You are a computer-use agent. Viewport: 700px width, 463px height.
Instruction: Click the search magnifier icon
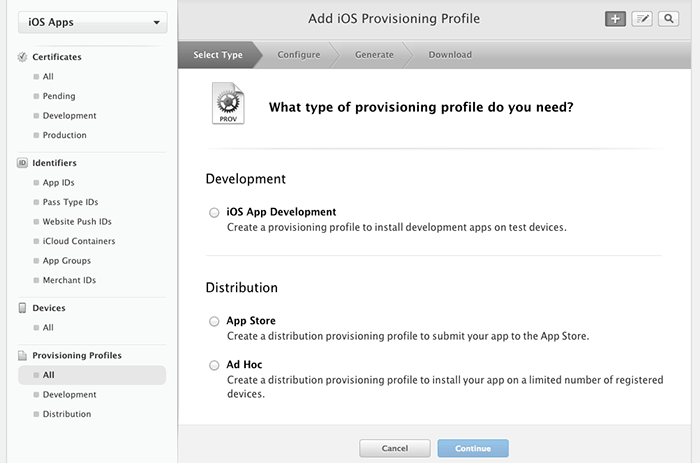click(668, 19)
